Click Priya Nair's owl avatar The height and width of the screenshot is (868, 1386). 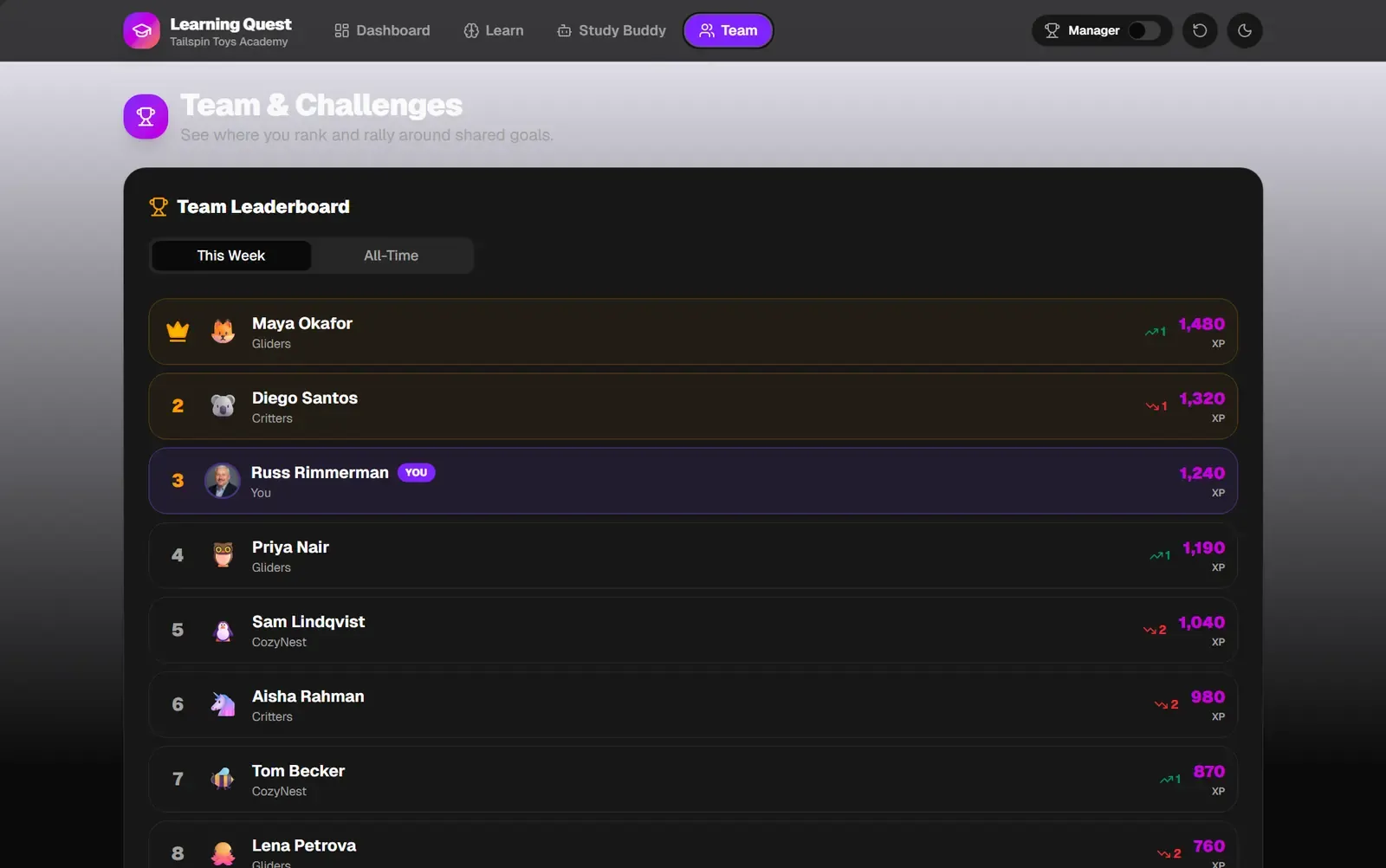(223, 555)
